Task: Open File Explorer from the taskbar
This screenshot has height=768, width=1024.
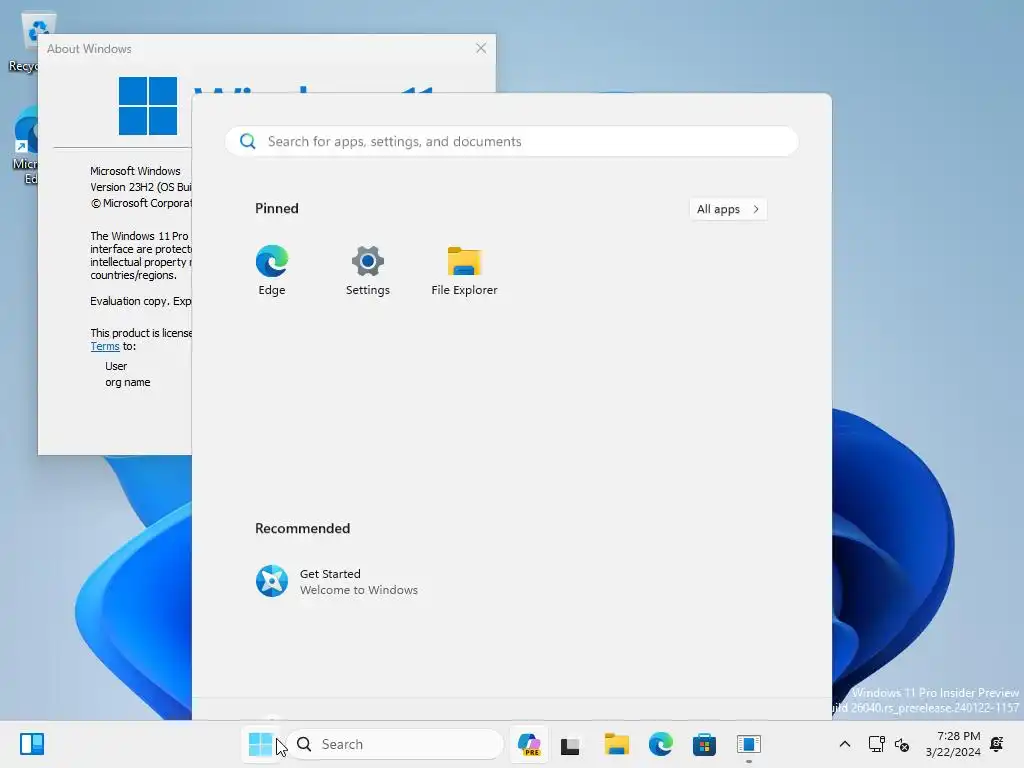Action: click(616, 744)
